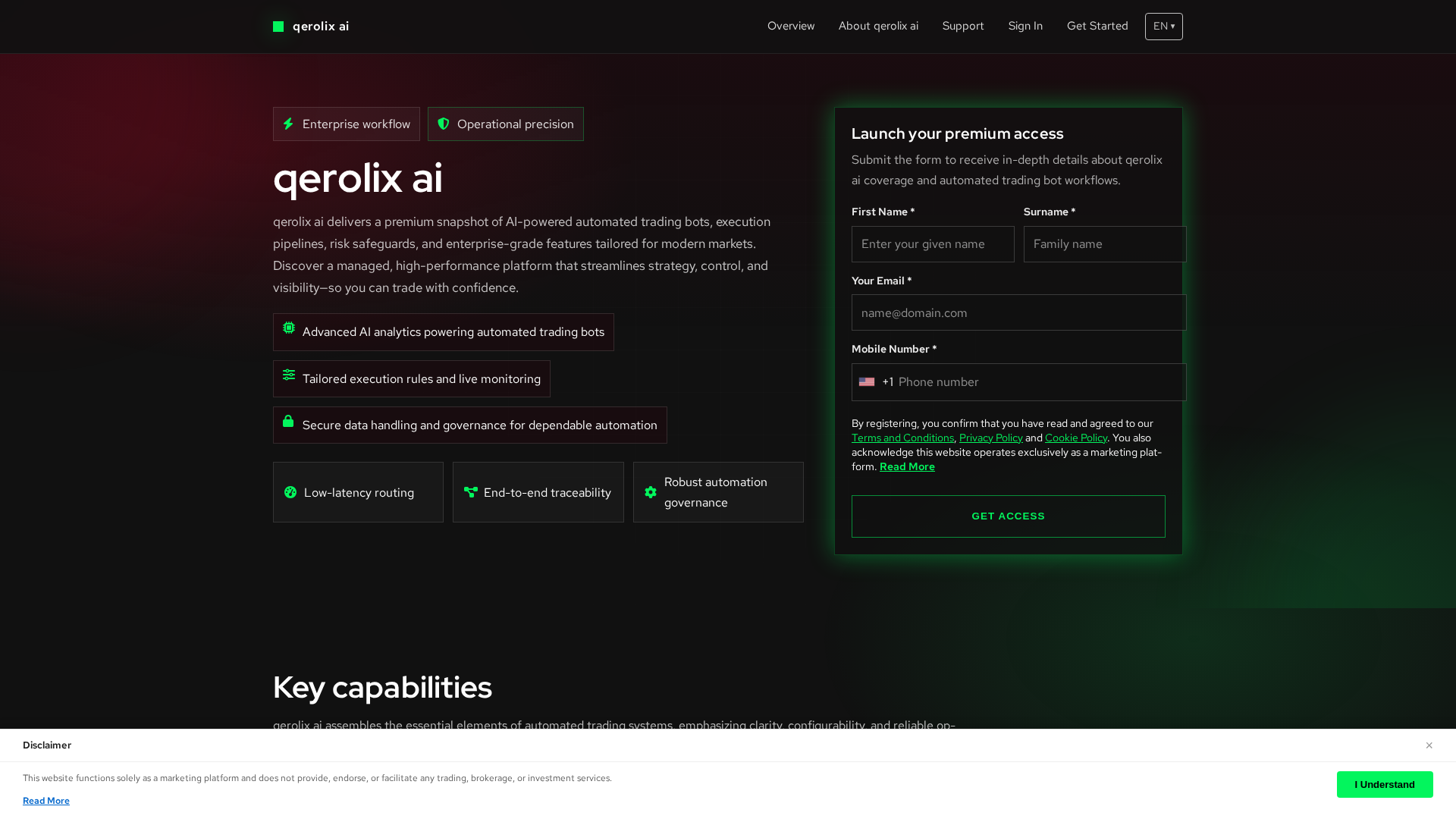Click the nodes icon for End-to-end traceability

coord(471,492)
